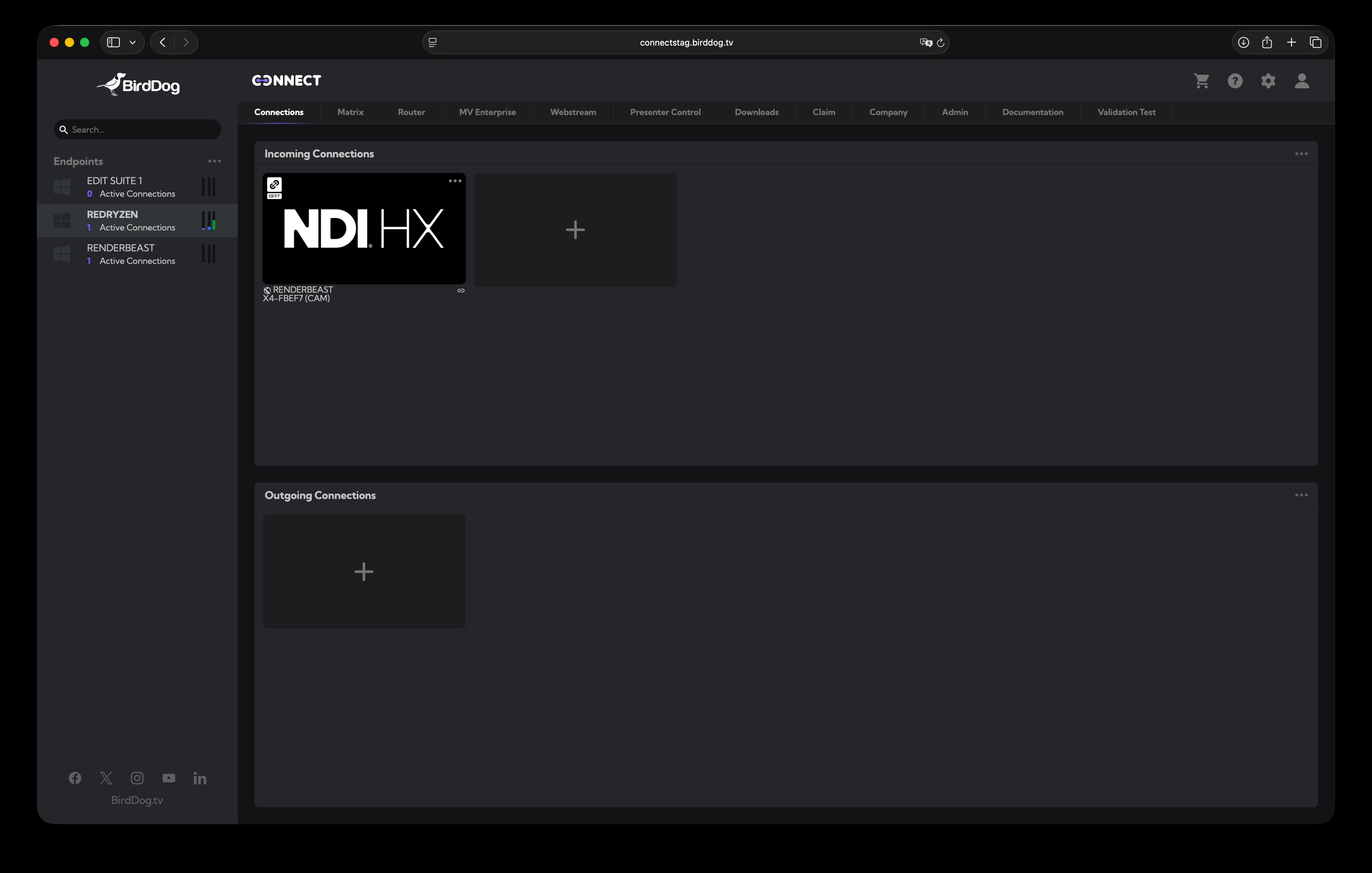Click the help question mark icon
Viewport: 1372px width, 873px height.
pyautogui.click(x=1235, y=81)
